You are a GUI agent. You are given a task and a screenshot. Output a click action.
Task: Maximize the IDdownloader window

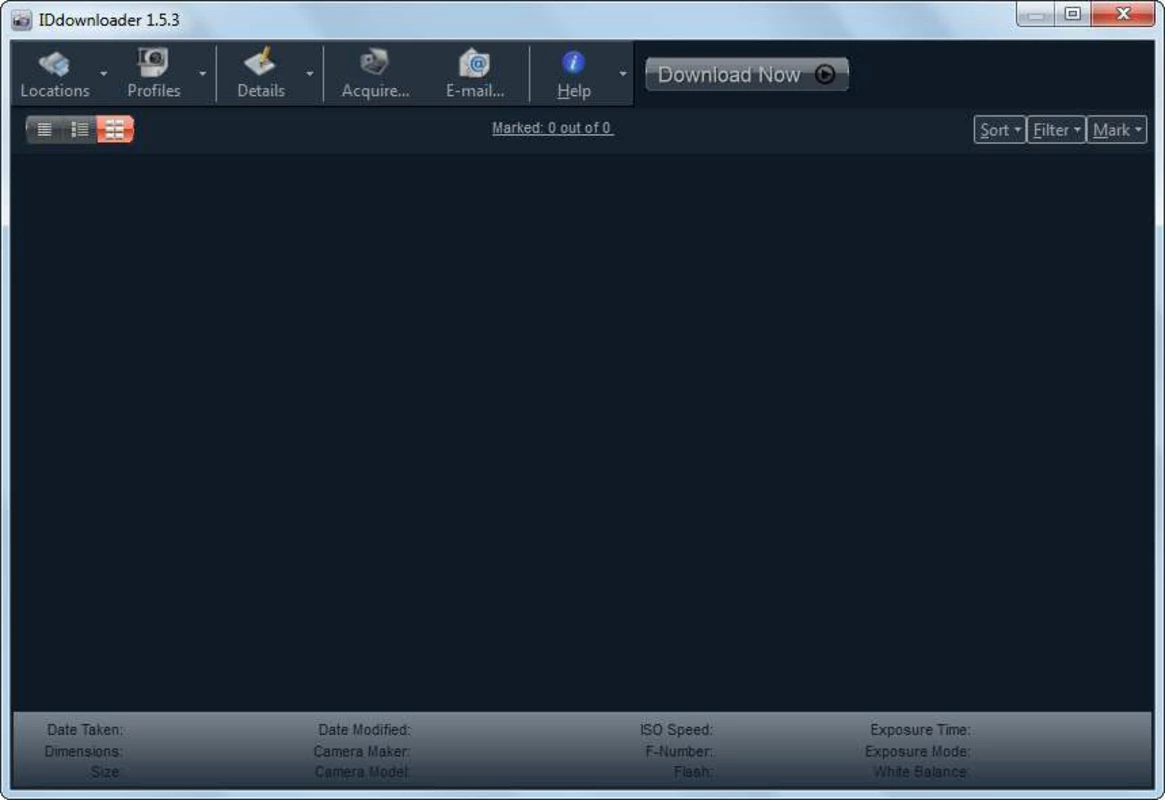1073,14
